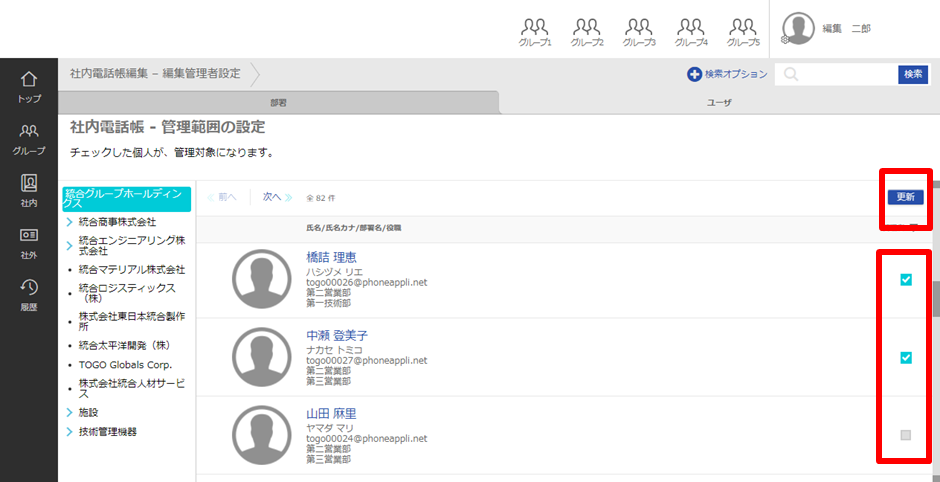Open the 履歴 history icon in sidebar
940x482 pixels.
coord(29,294)
